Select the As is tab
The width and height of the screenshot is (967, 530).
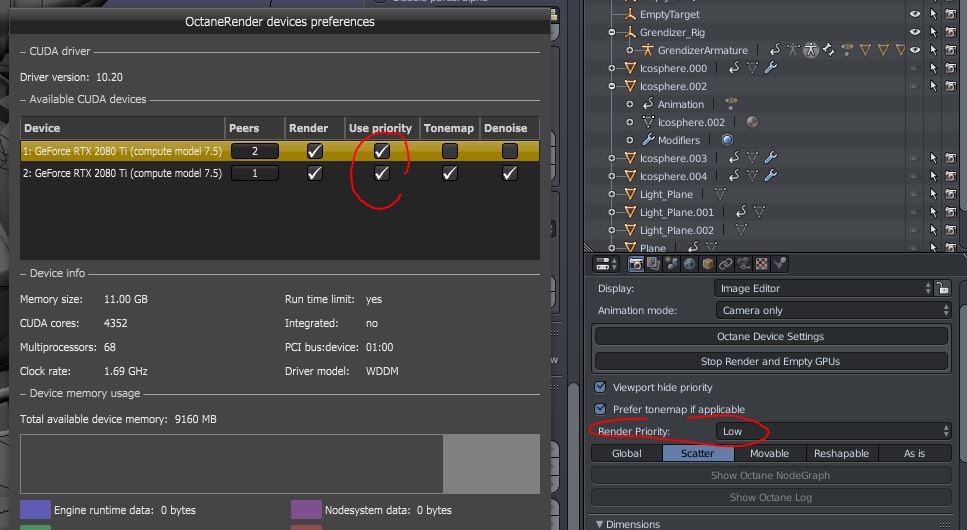pyautogui.click(x=914, y=453)
